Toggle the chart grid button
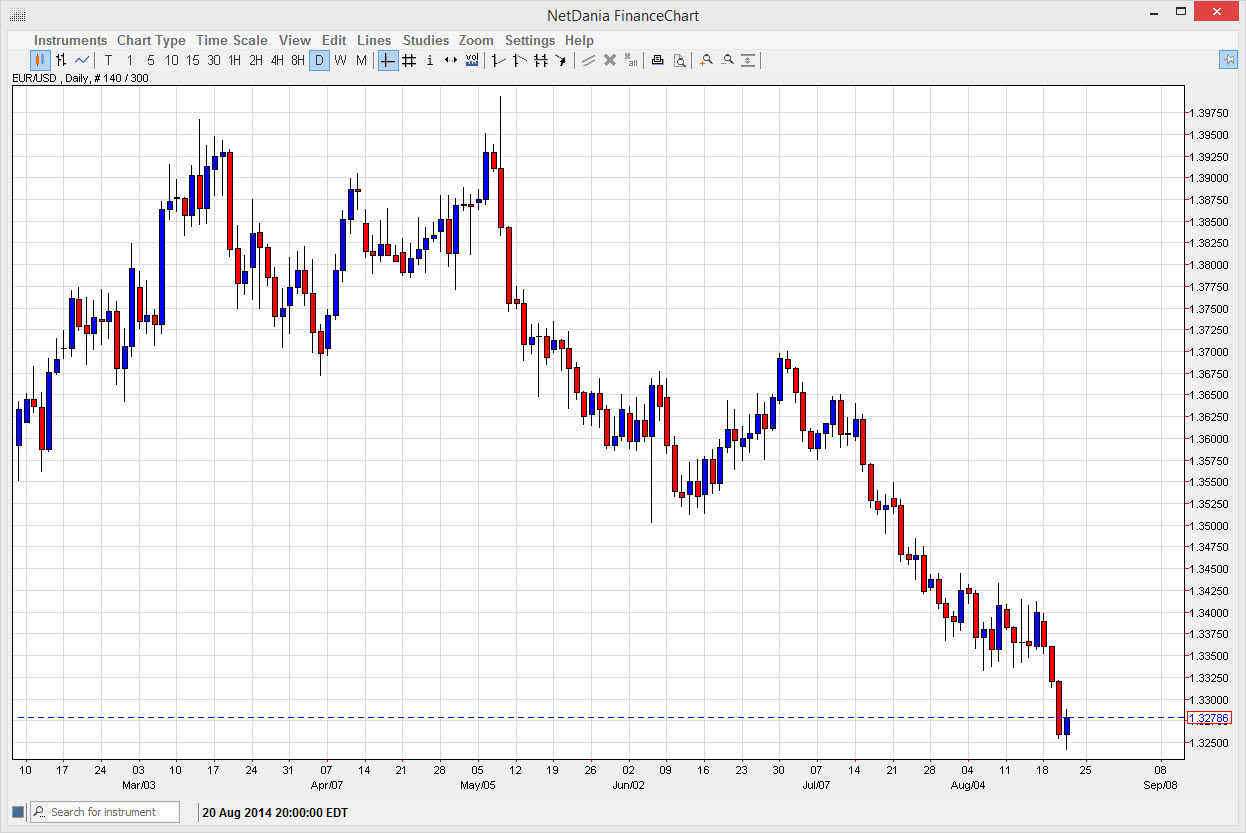The height and width of the screenshot is (833, 1246). click(408, 60)
